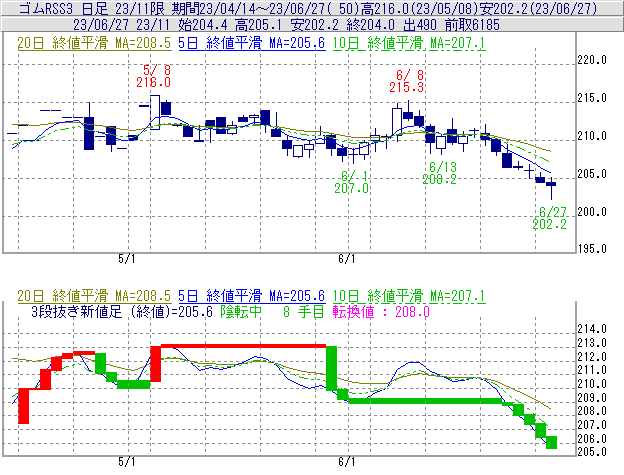Click the 前取6185 open interest value

pos(472,25)
